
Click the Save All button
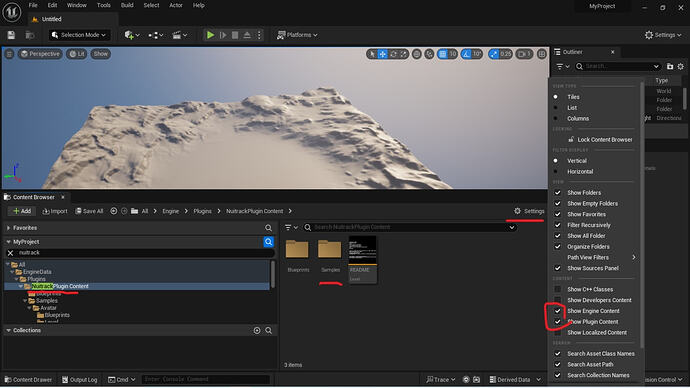pyautogui.click(x=89, y=211)
